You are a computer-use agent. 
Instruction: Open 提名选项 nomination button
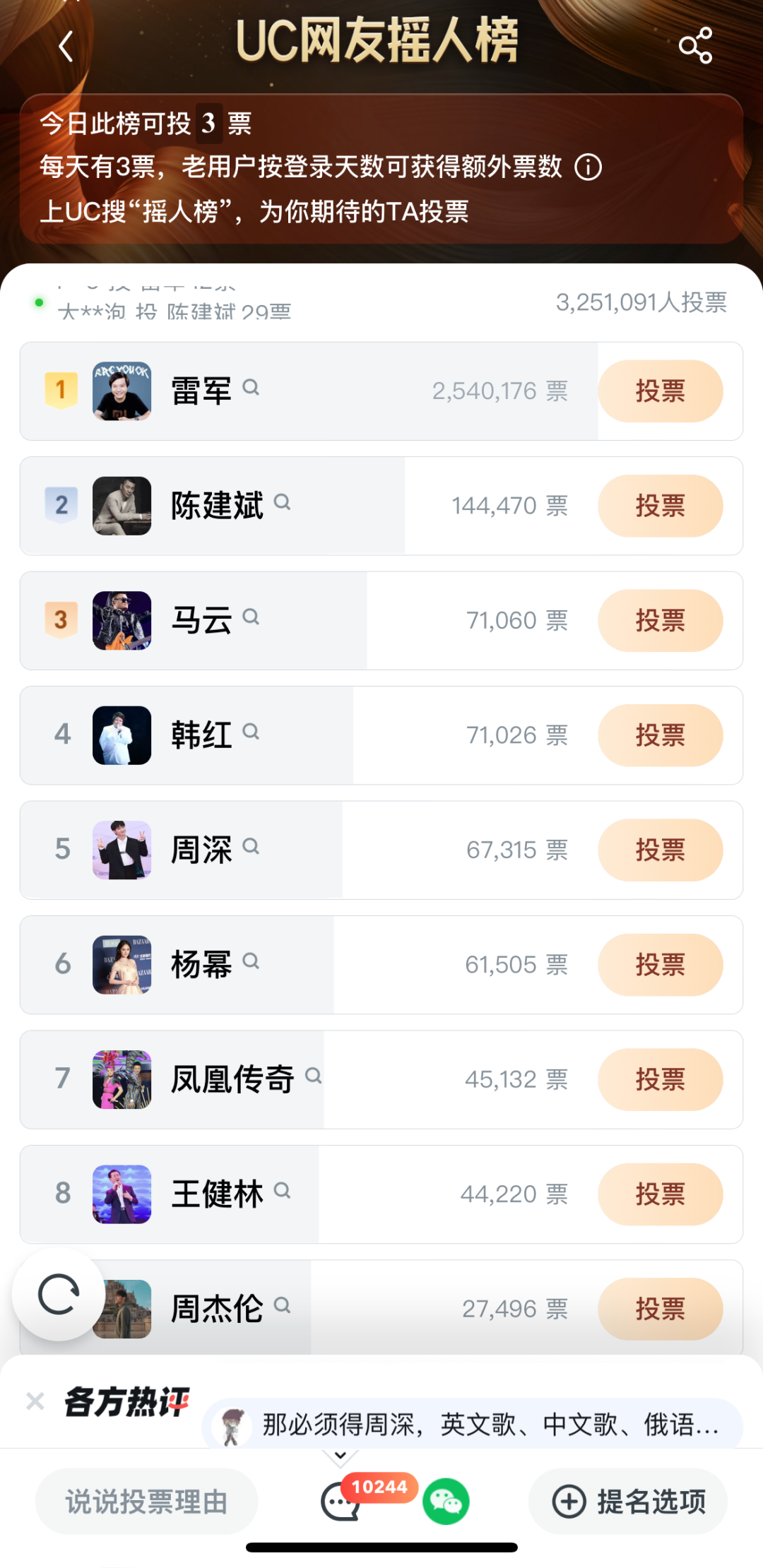[x=628, y=1502]
